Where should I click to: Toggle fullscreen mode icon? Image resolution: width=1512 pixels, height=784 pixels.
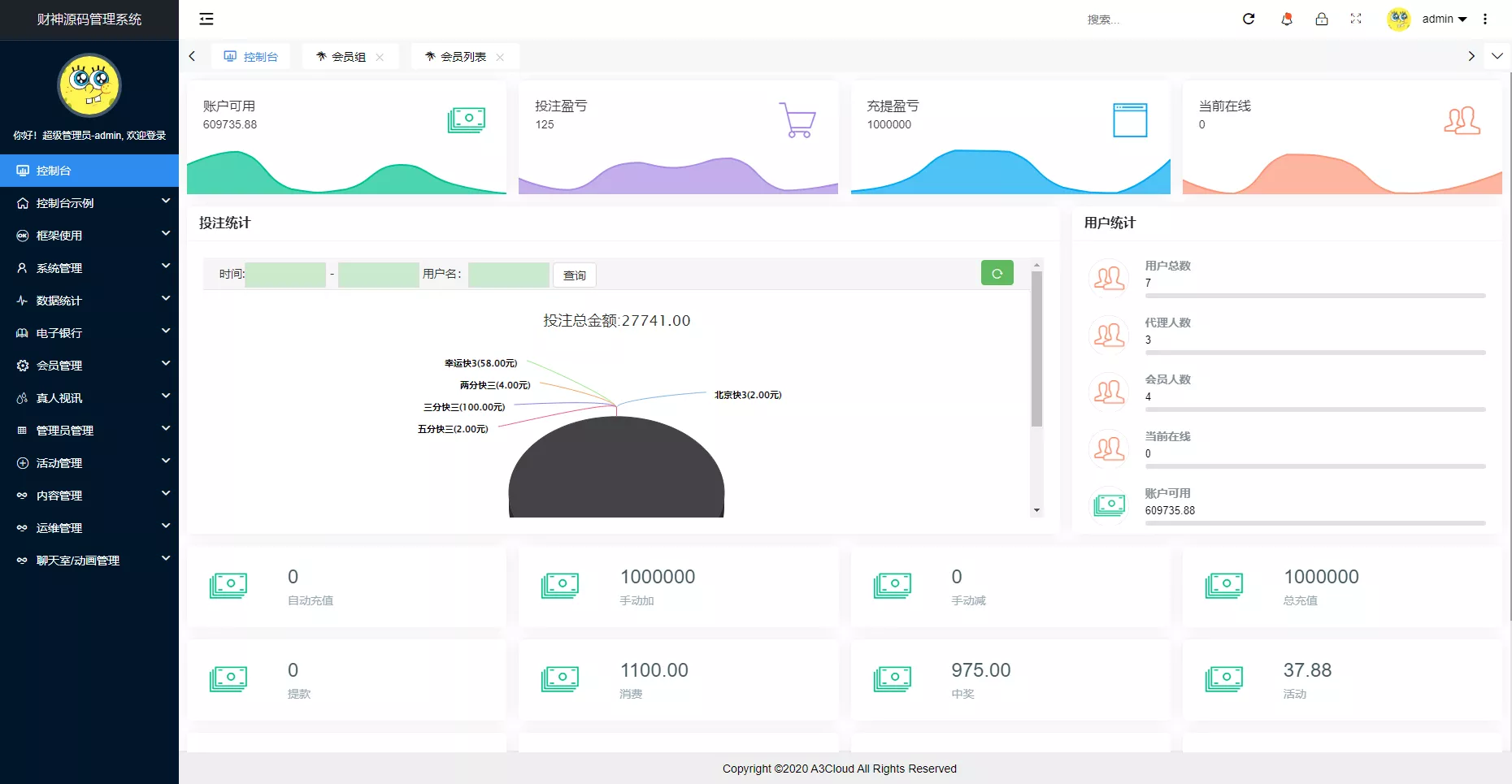1356,19
